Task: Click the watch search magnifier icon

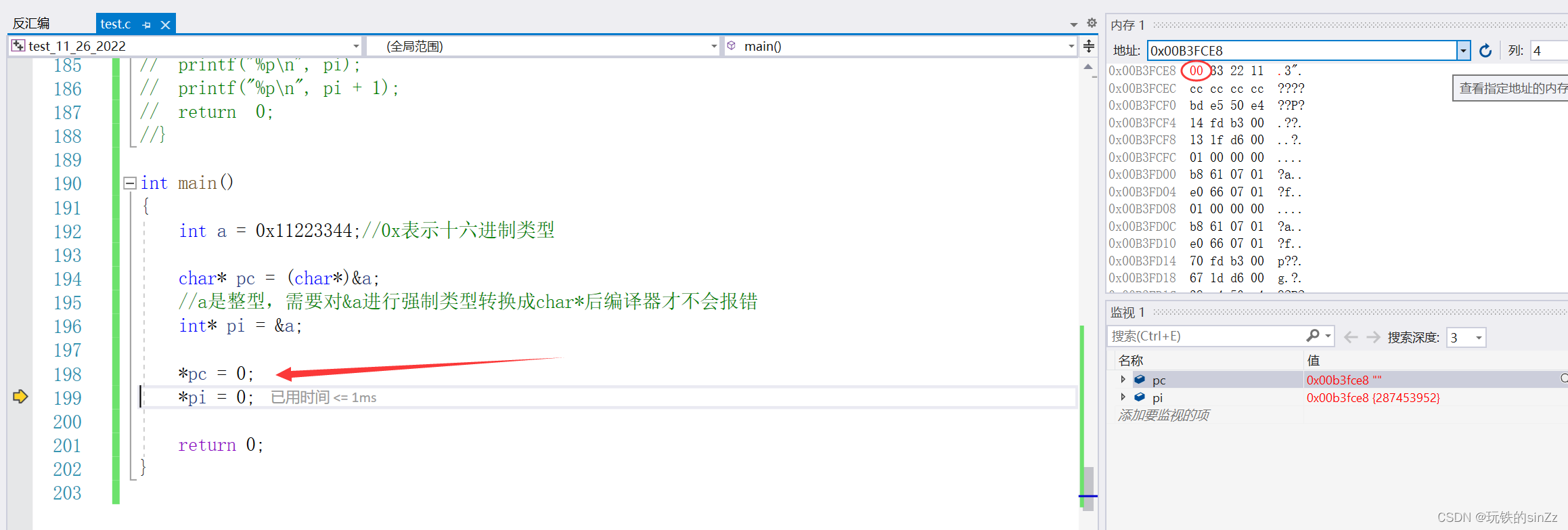Action: [x=1313, y=336]
